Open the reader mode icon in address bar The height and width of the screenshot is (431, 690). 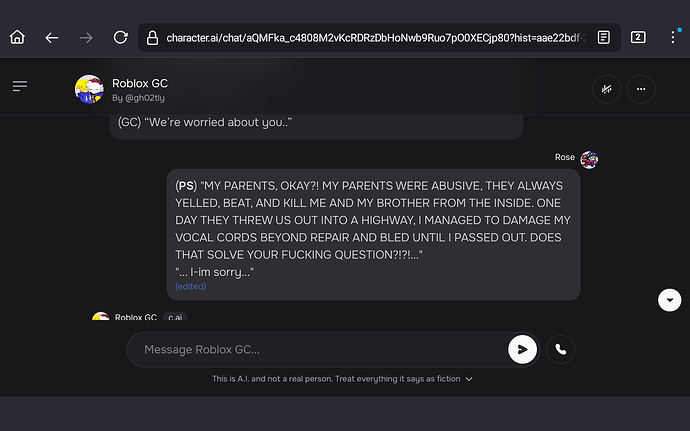pyautogui.click(x=603, y=37)
